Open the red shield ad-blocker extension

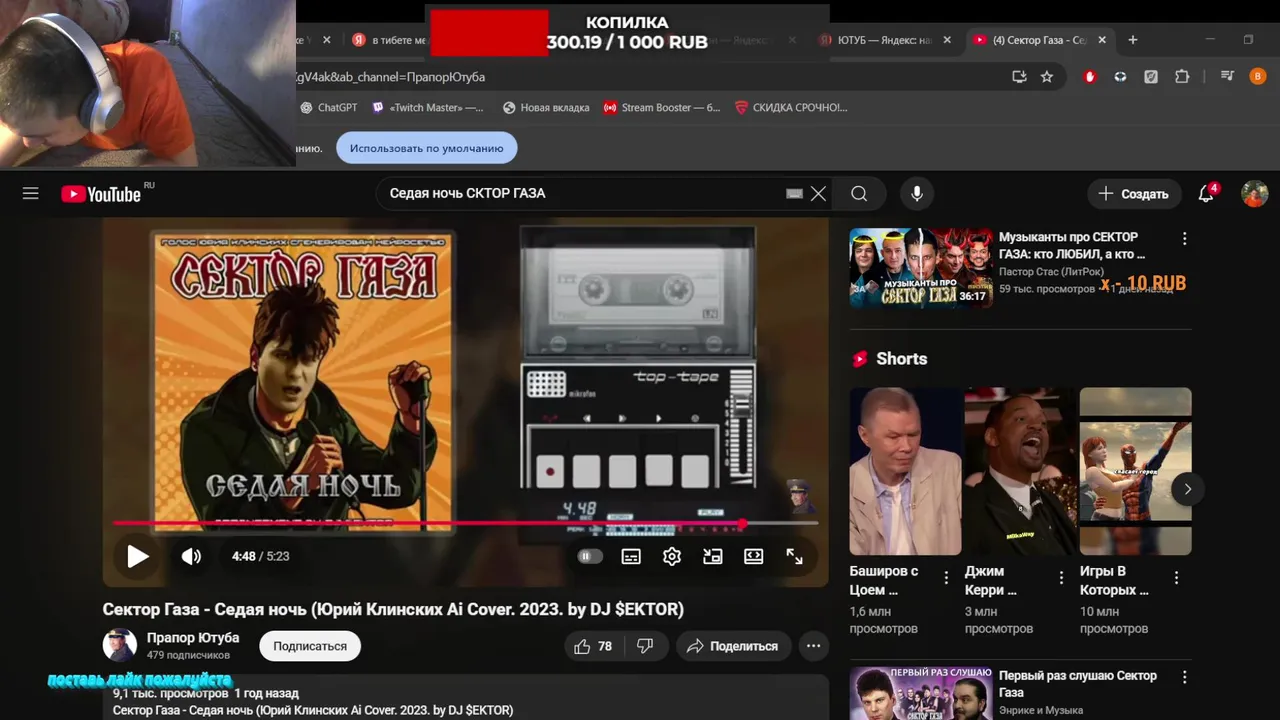(1090, 77)
